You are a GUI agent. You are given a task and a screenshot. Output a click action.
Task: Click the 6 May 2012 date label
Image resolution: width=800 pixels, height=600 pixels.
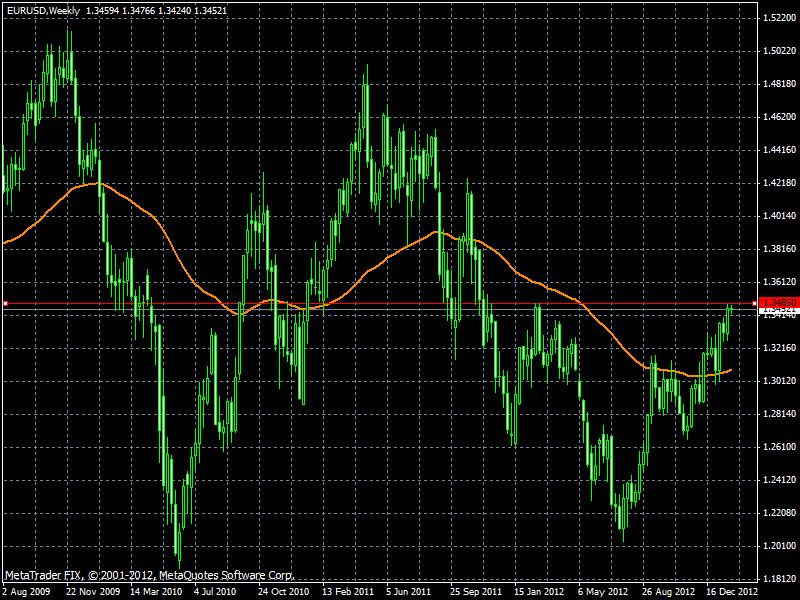pyautogui.click(x=603, y=591)
